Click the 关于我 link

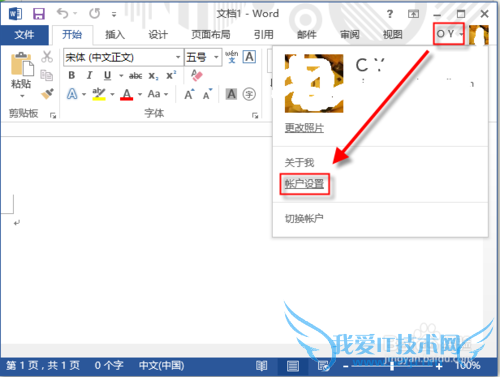299,162
